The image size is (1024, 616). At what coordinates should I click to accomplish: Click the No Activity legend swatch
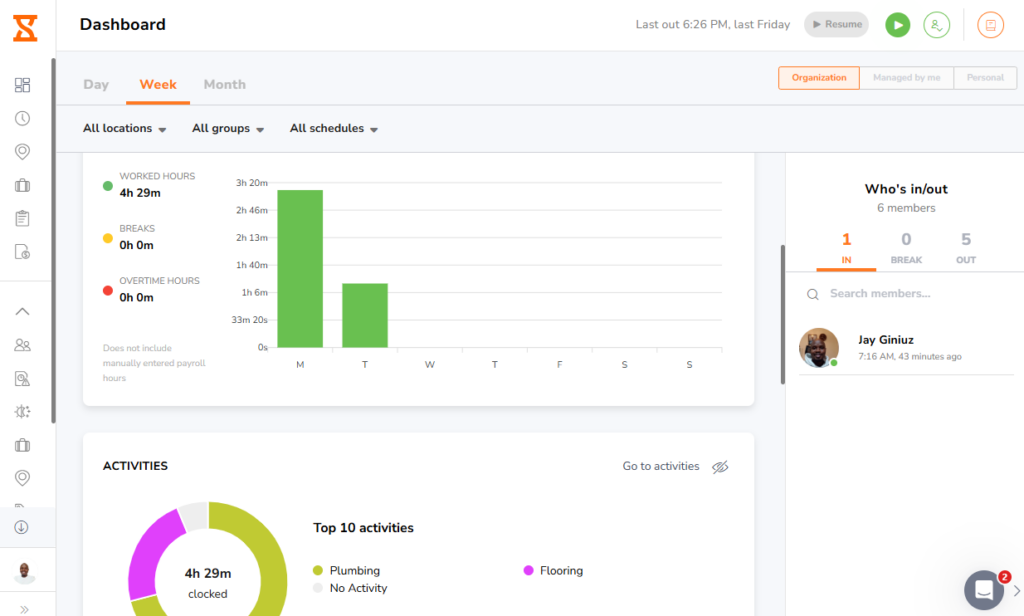click(318, 588)
